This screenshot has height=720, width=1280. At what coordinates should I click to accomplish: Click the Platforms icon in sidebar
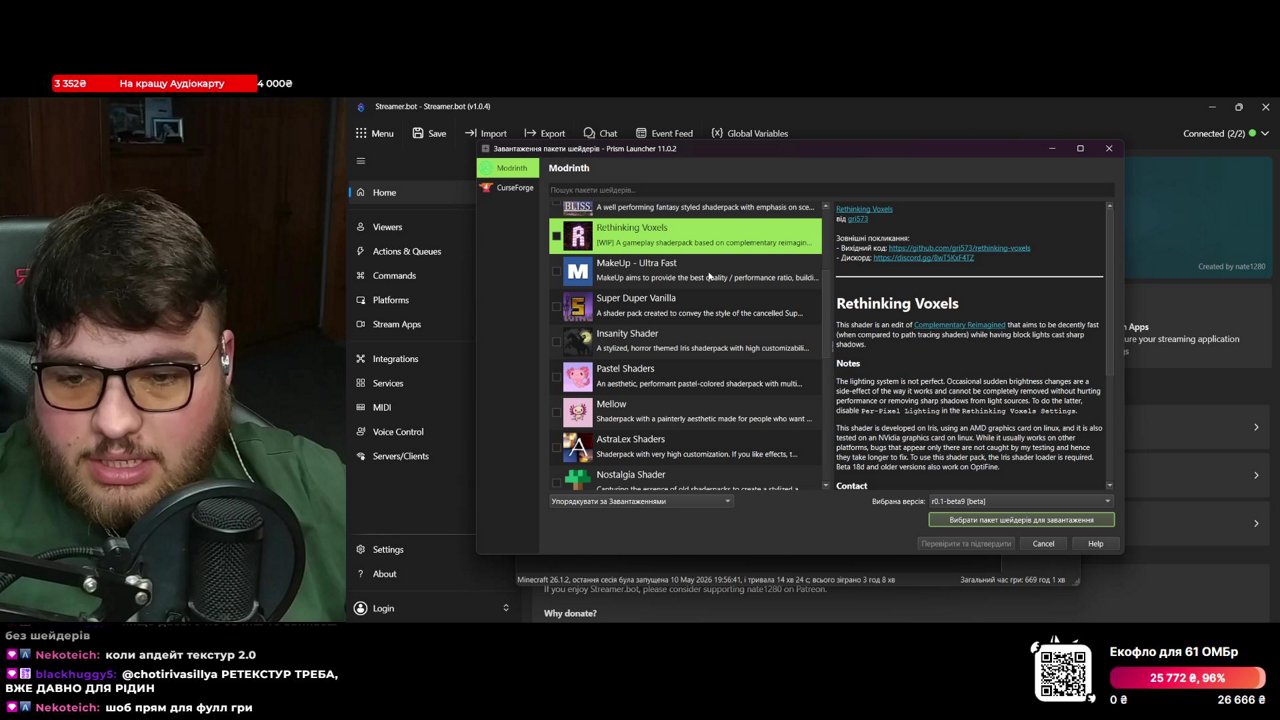click(x=361, y=300)
